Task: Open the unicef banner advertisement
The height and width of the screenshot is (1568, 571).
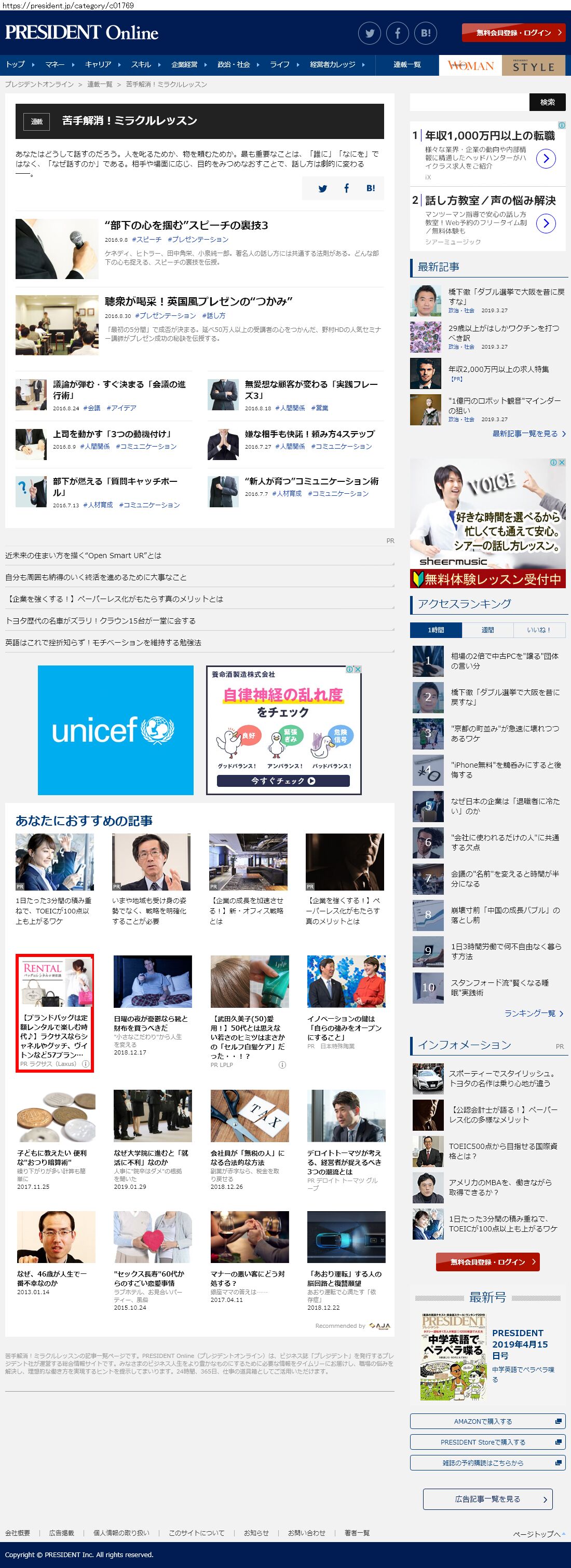Action: tap(116, 730)
